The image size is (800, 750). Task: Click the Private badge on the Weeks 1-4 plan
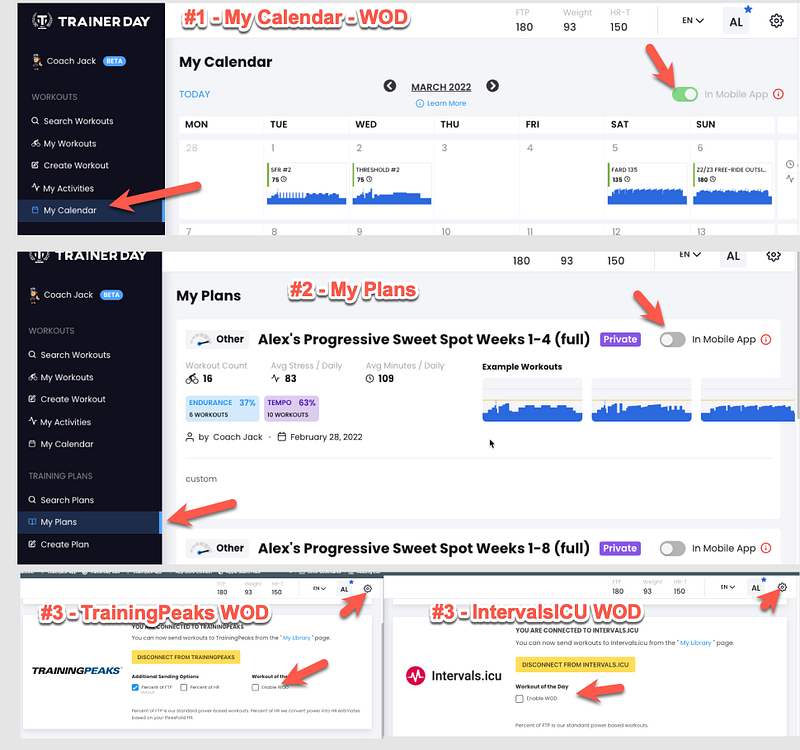click(x=620, y=339)
